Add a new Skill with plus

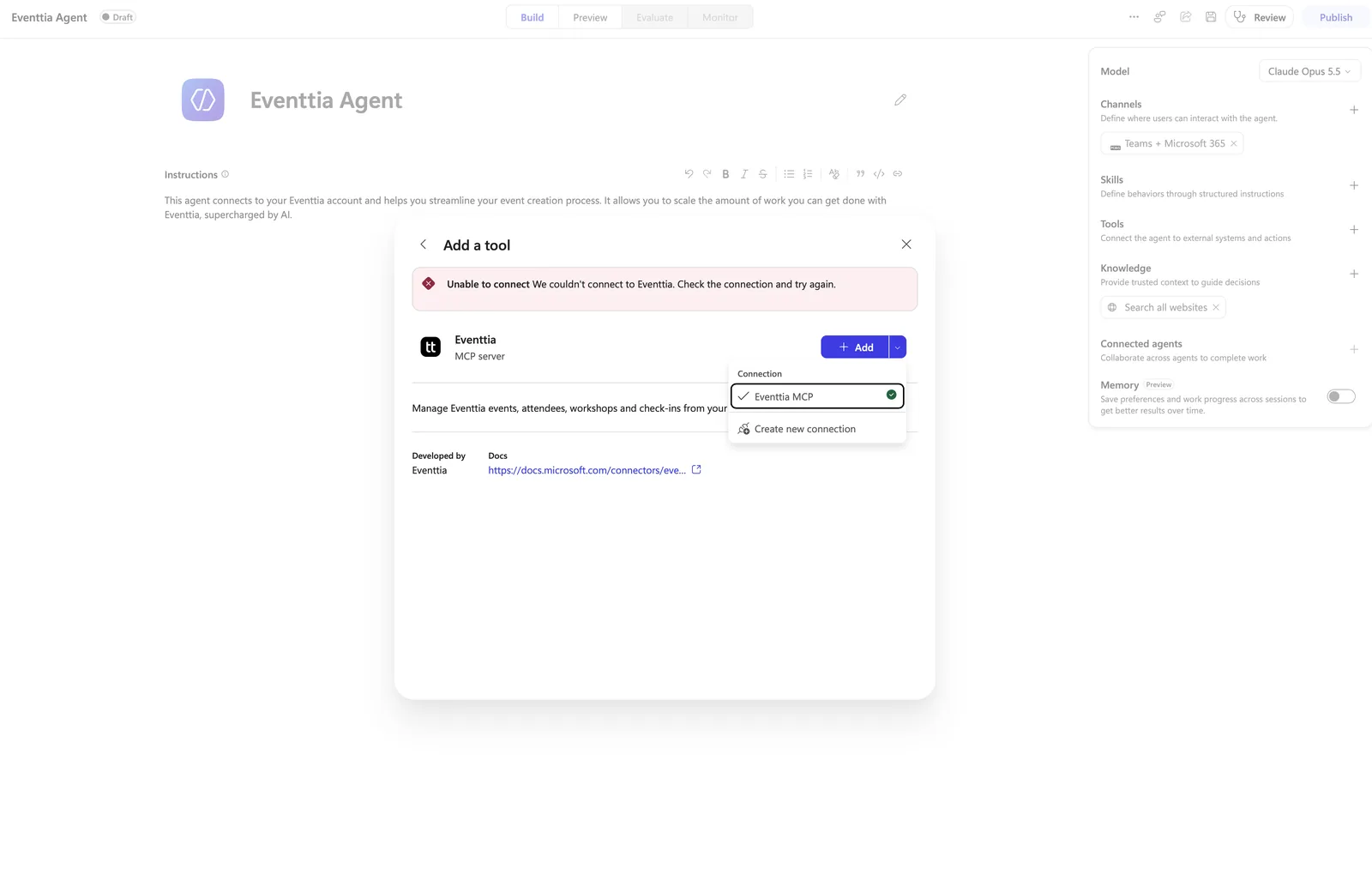pyautogui.click(x=1354, y=185)
